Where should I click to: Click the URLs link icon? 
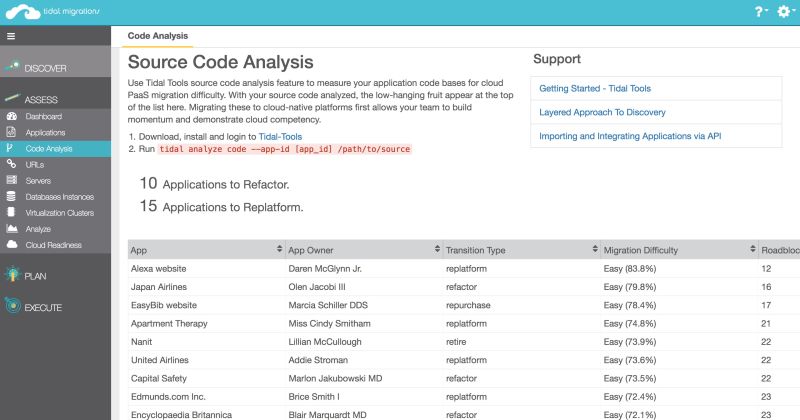pos(11,164)
